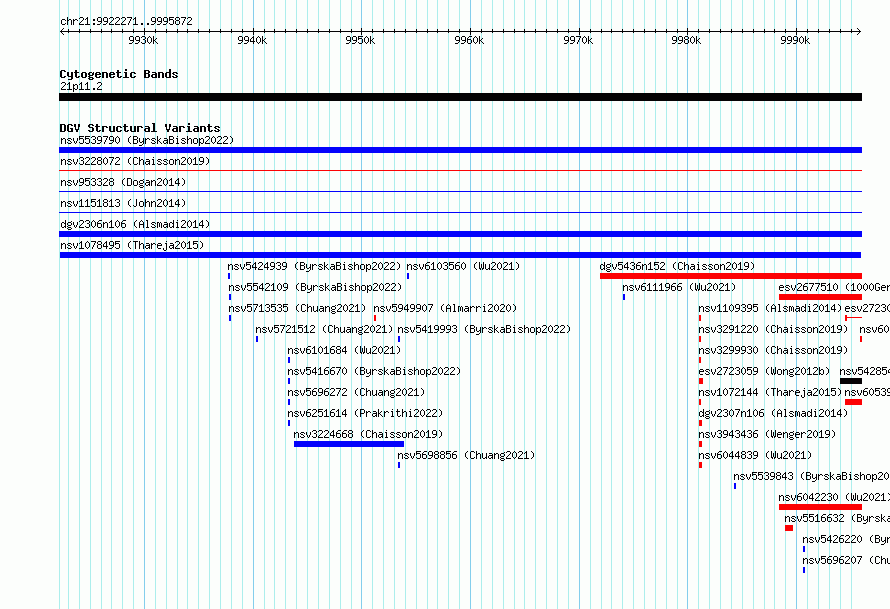
Task: Select esv2677510 variant label
Action: pos(834,287)
